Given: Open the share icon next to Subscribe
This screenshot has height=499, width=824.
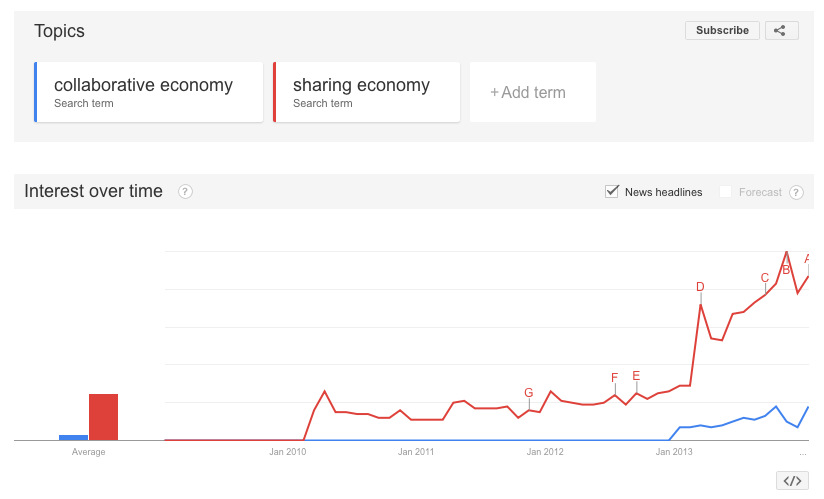Looking at the screenshot, I should click(781, 30).
